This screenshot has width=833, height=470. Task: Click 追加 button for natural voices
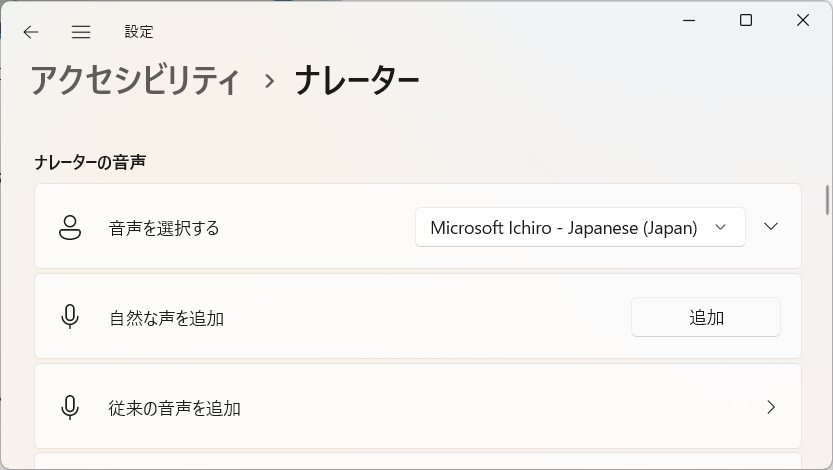tap(706, 317)
